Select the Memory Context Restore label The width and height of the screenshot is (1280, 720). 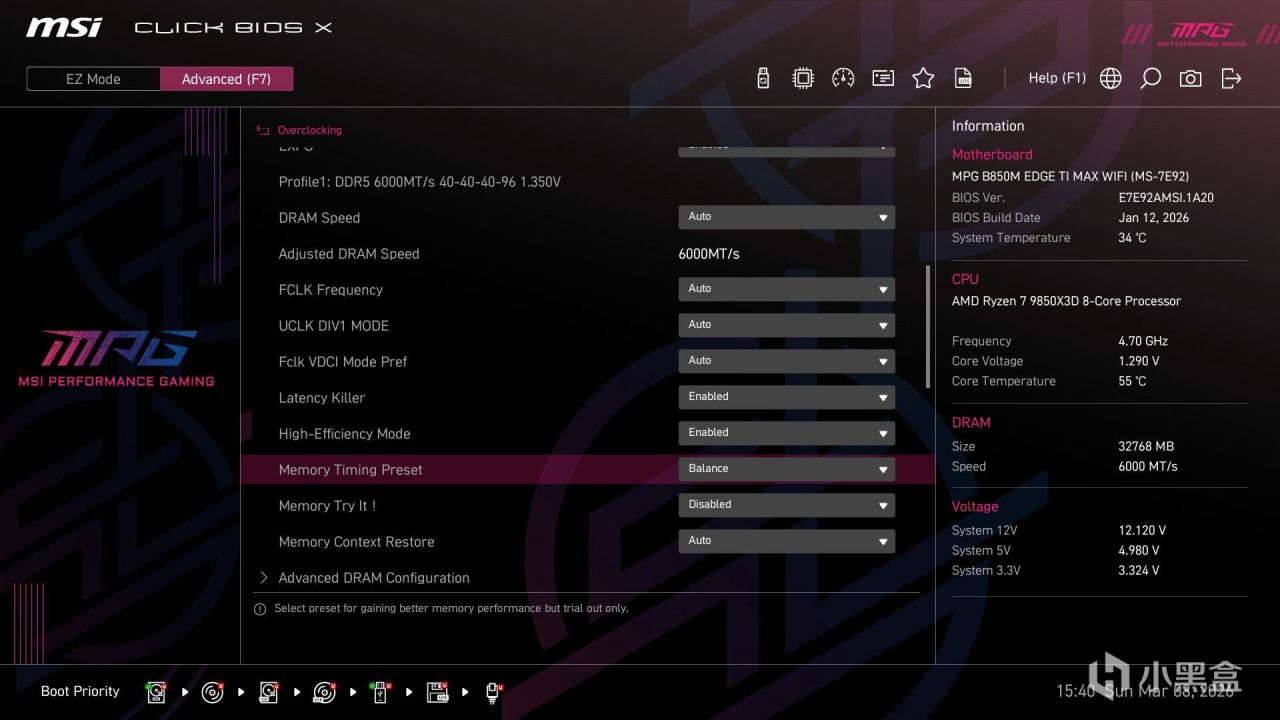357,542
